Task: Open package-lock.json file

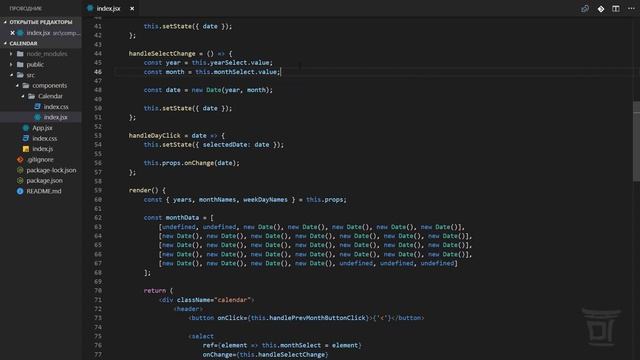Action: (x=51, y=170)
